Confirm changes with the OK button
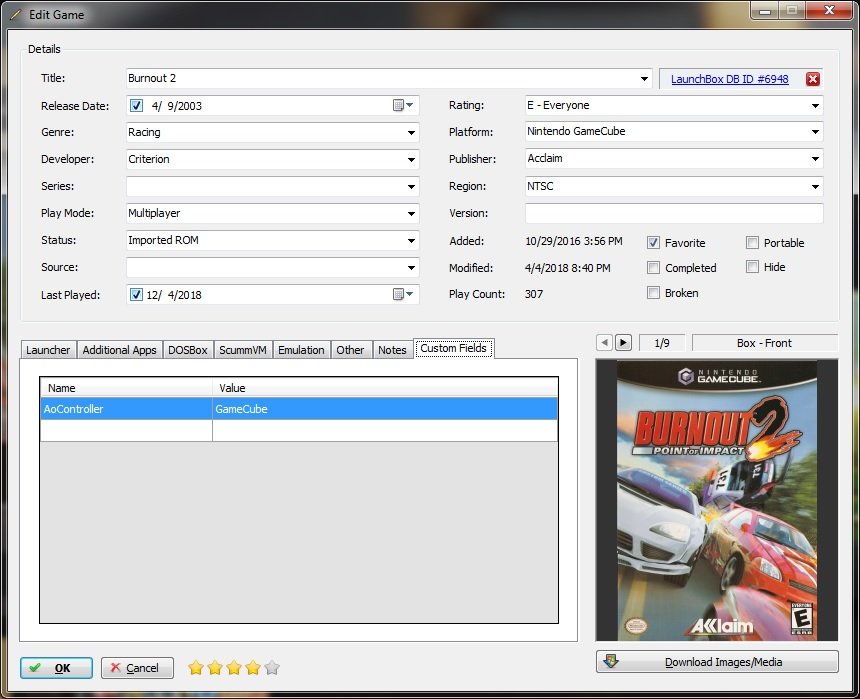 56,668
